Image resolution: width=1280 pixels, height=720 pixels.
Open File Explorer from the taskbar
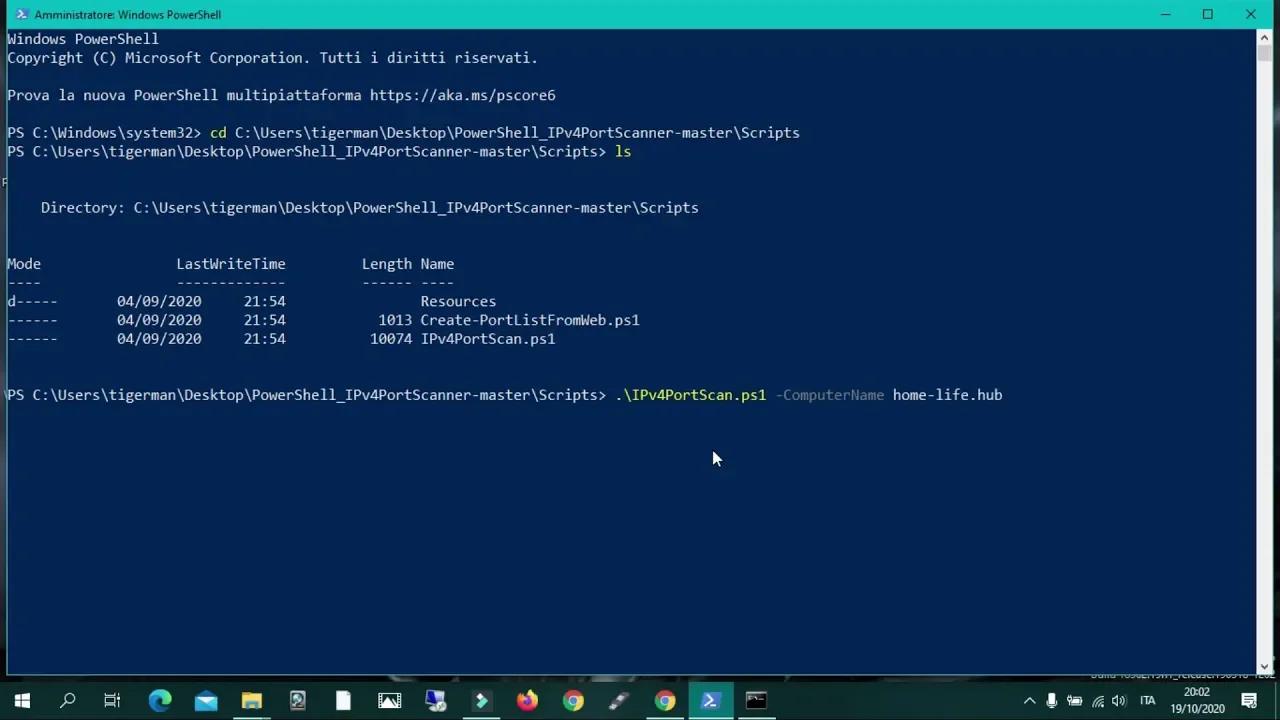[x=252, y=700]
